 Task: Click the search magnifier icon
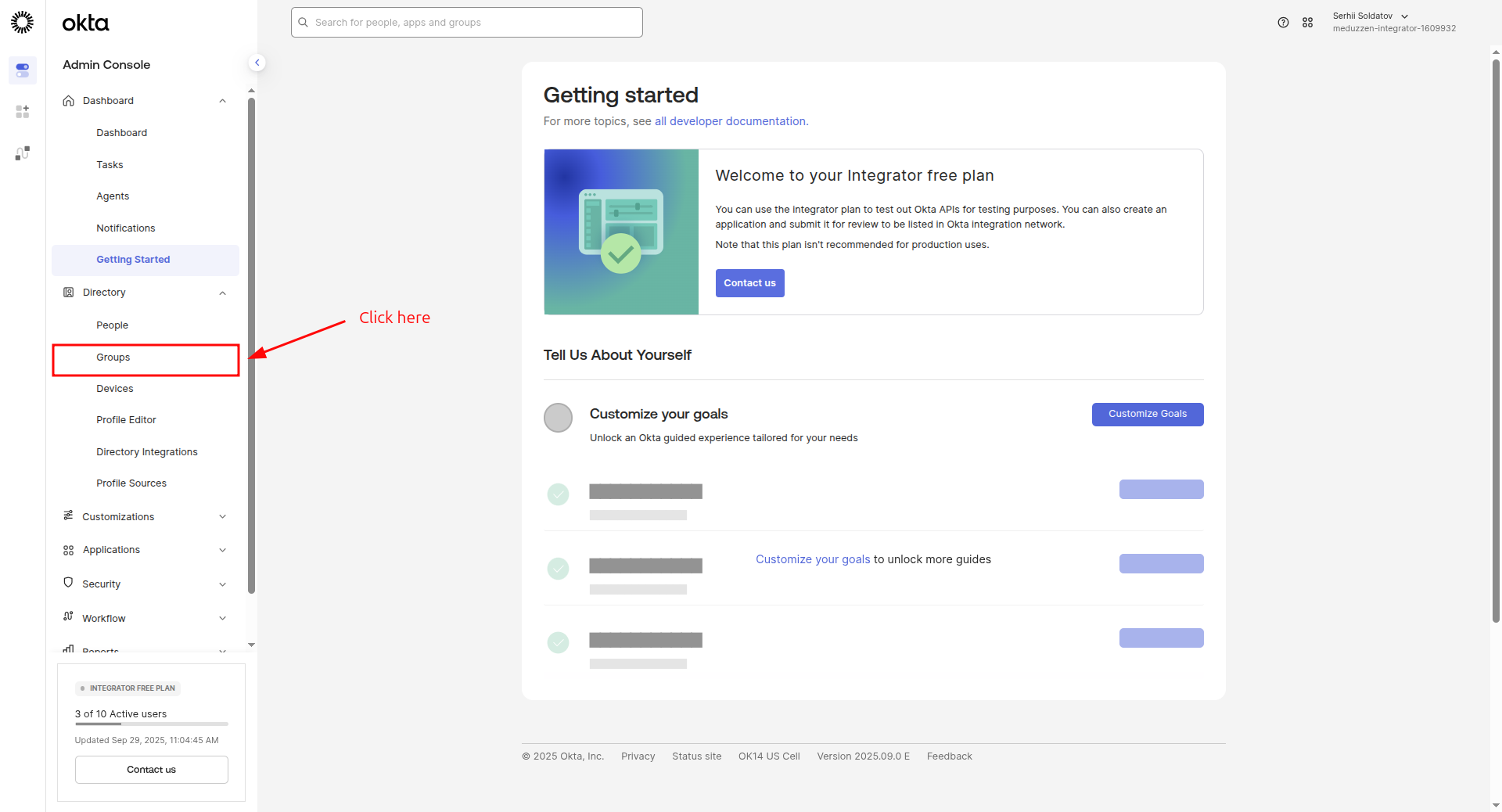point(304,23)
